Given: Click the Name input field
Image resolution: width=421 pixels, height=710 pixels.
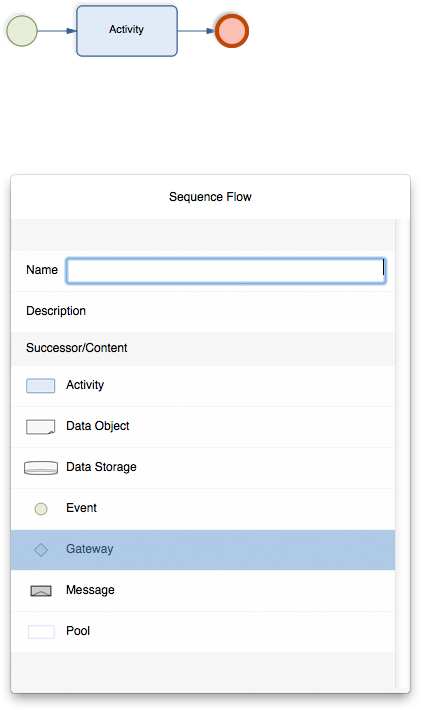Looking at the screenshot, I should coord(226,271).
